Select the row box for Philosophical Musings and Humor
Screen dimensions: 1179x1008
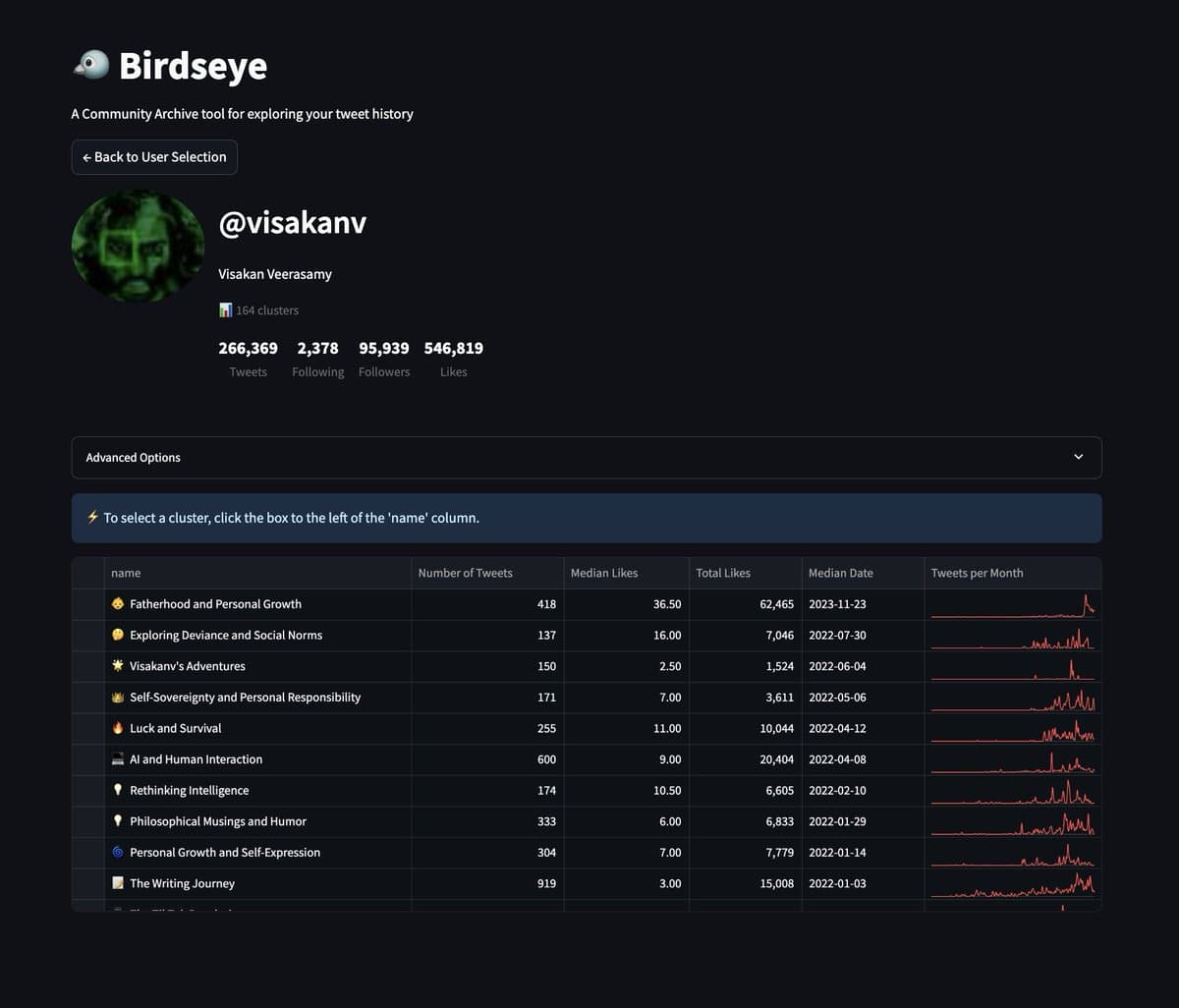(x=88, y=821)
